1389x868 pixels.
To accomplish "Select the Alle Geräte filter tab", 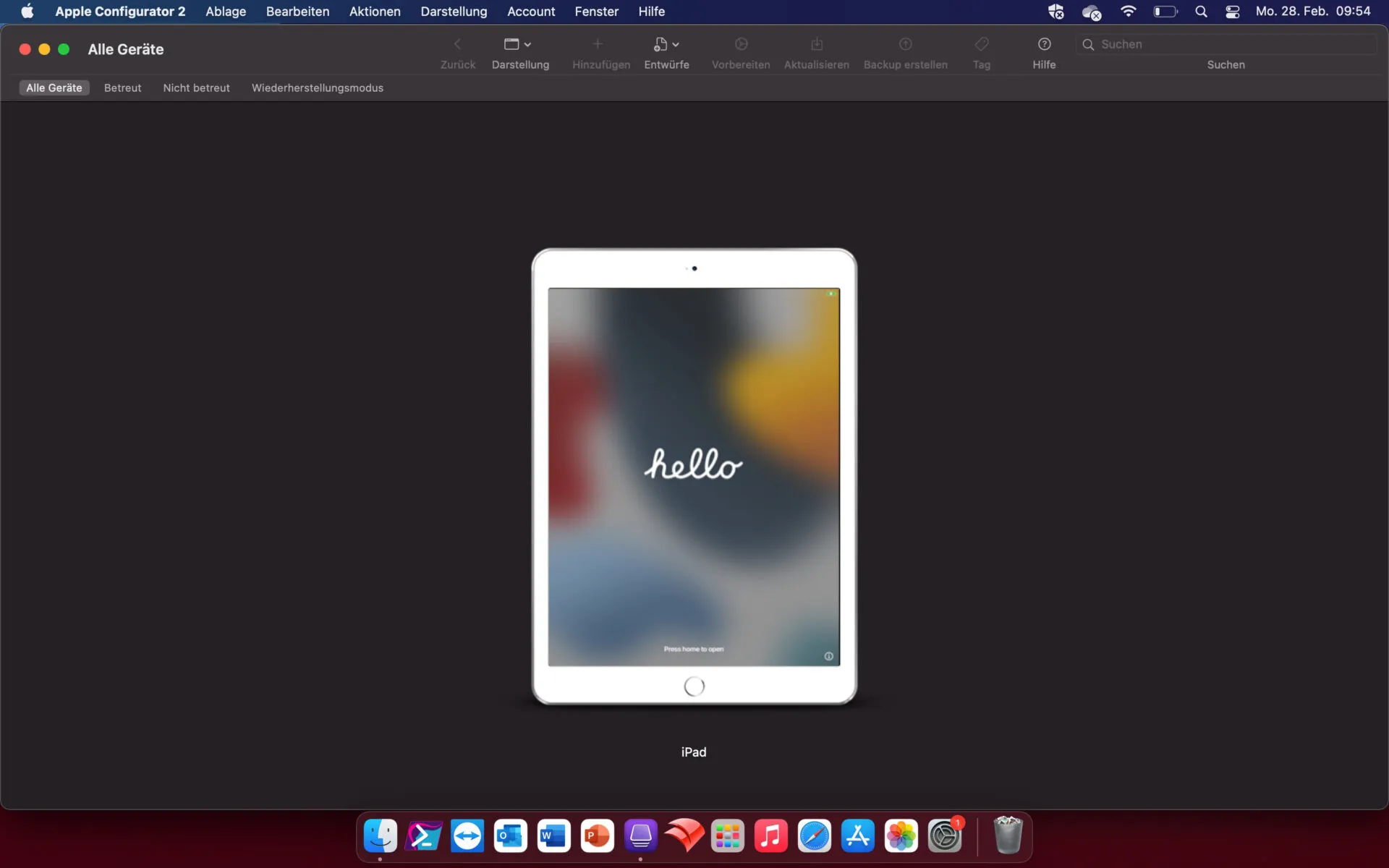I will coord(54,88).
